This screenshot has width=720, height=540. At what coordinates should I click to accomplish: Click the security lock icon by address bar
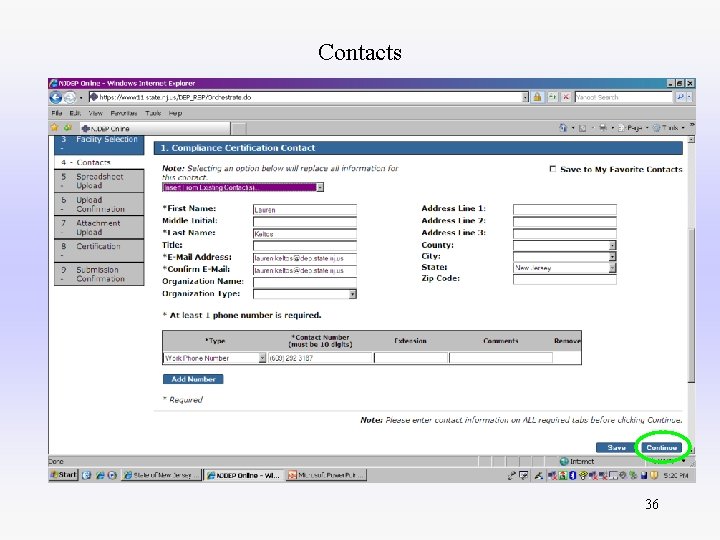[537, 97]
